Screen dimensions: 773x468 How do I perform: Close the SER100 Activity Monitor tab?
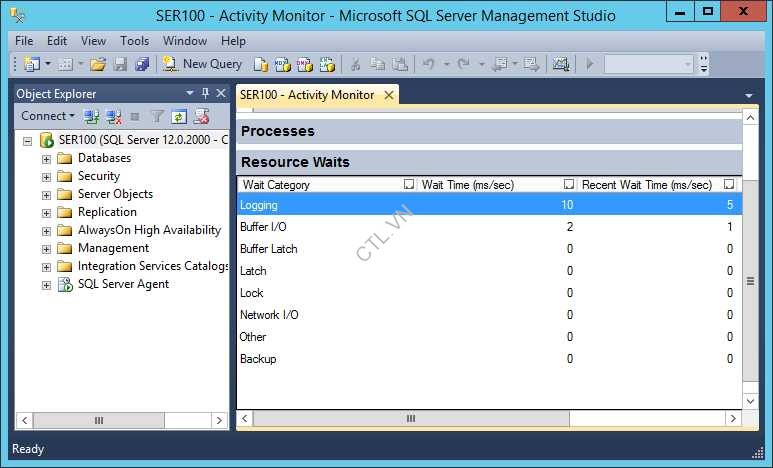[x=389, y=95]
